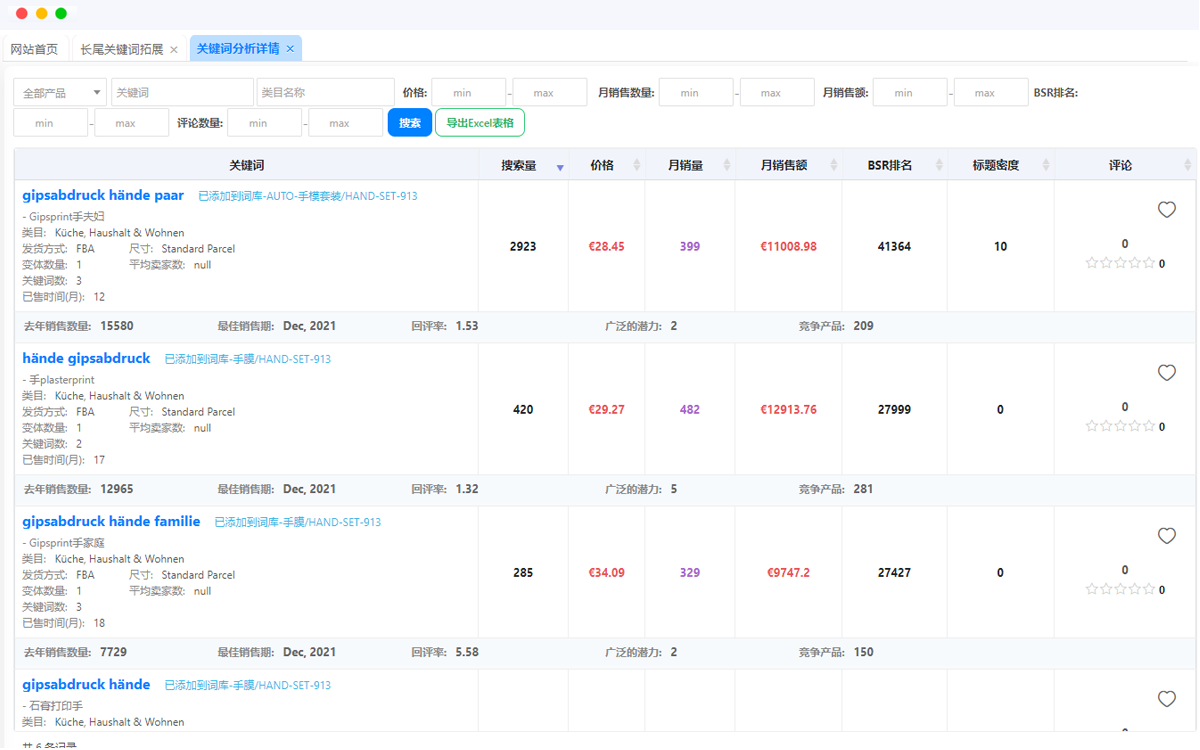Viewport: 1200px width, 750px height.
Task: Click the 关键词 input field
Action: (182, 93)
